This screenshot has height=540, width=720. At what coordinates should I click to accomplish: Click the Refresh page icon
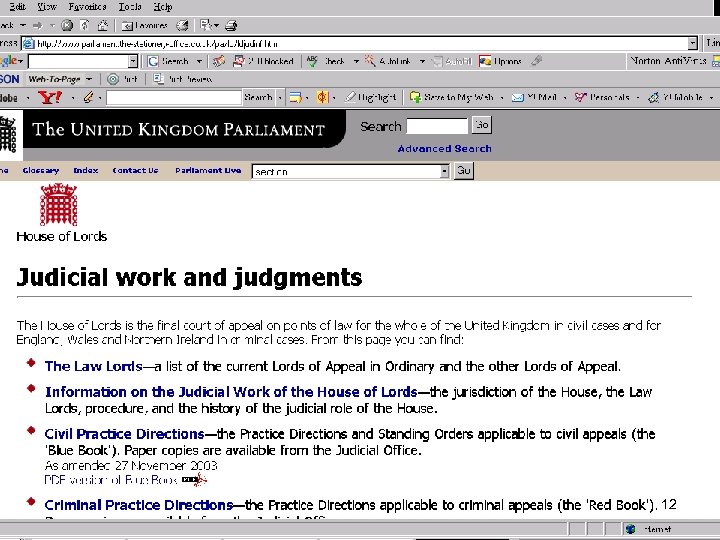(x=85, y=26)
